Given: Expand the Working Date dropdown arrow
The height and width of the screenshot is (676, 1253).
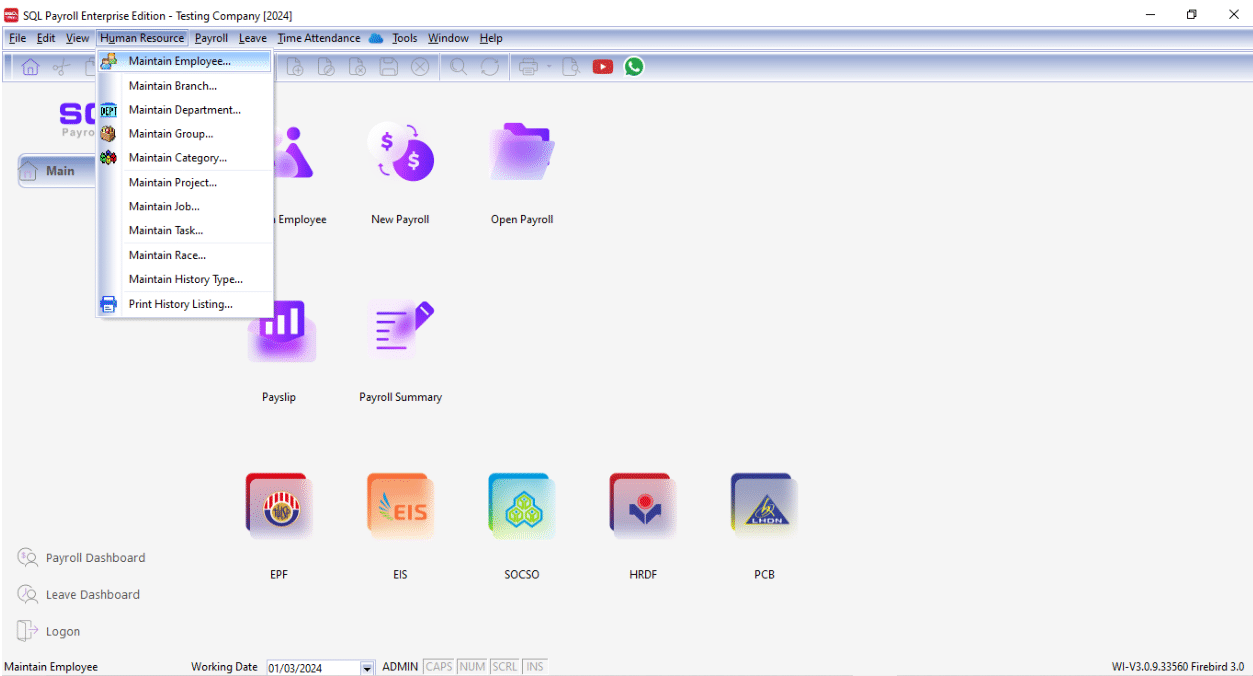Looking at the screenshot, I should 367,668.
